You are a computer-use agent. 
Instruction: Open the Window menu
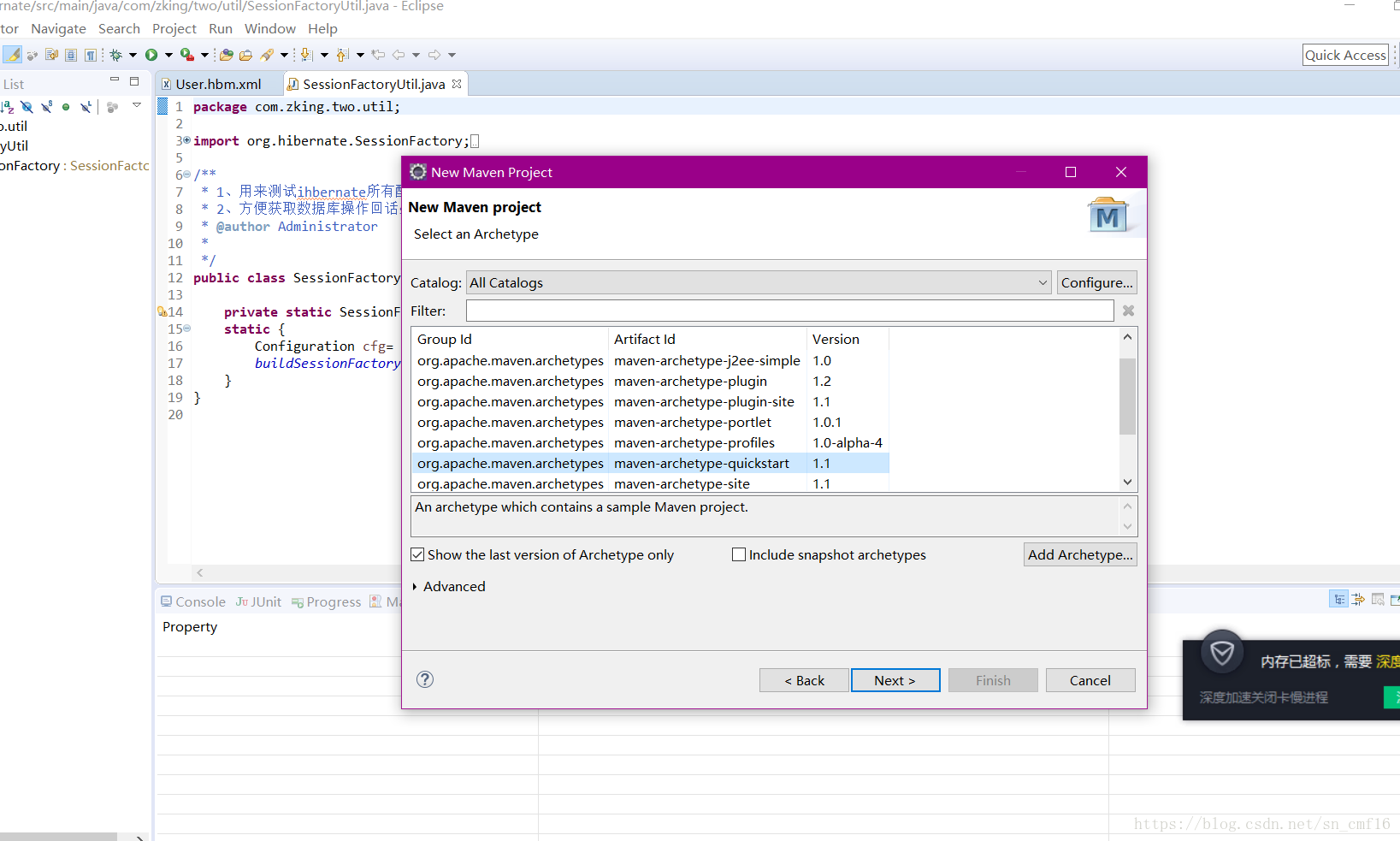(x=270, y=28)
